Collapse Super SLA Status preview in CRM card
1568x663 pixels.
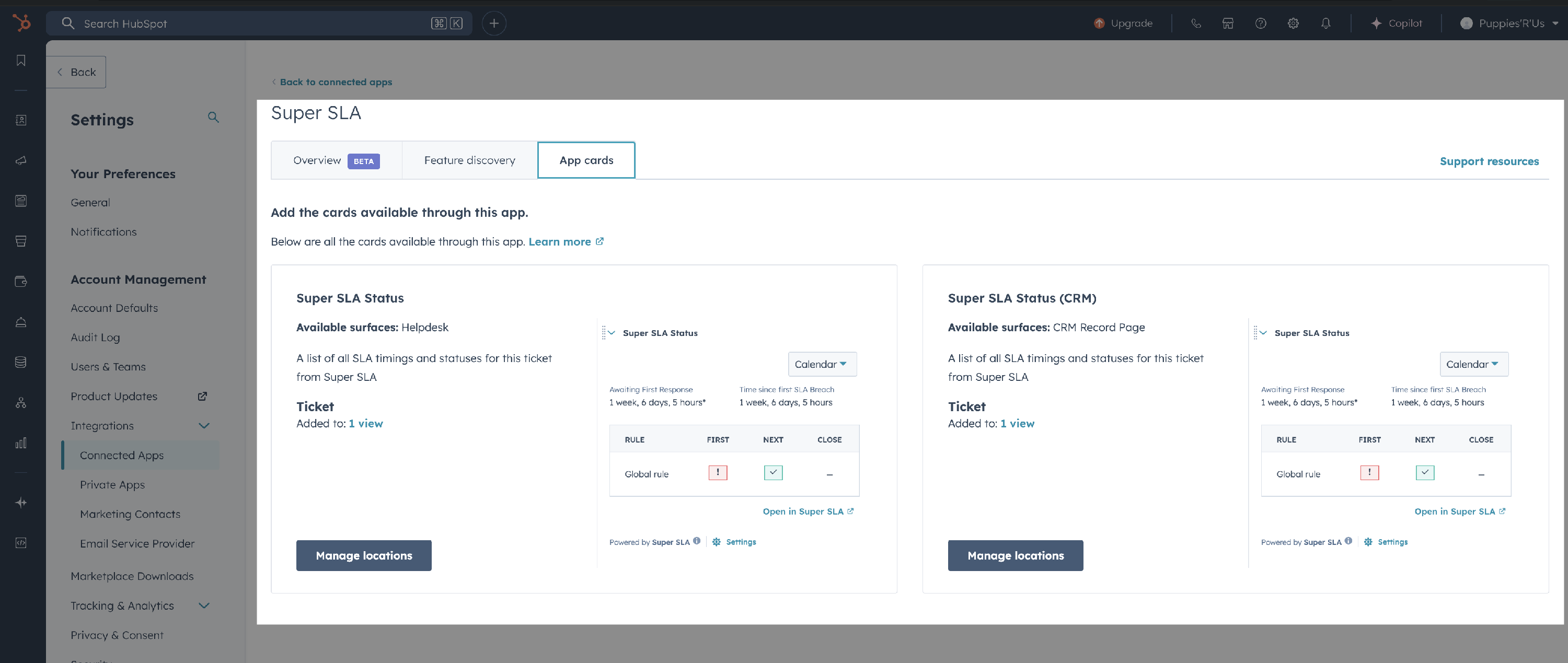(1263, 333)
